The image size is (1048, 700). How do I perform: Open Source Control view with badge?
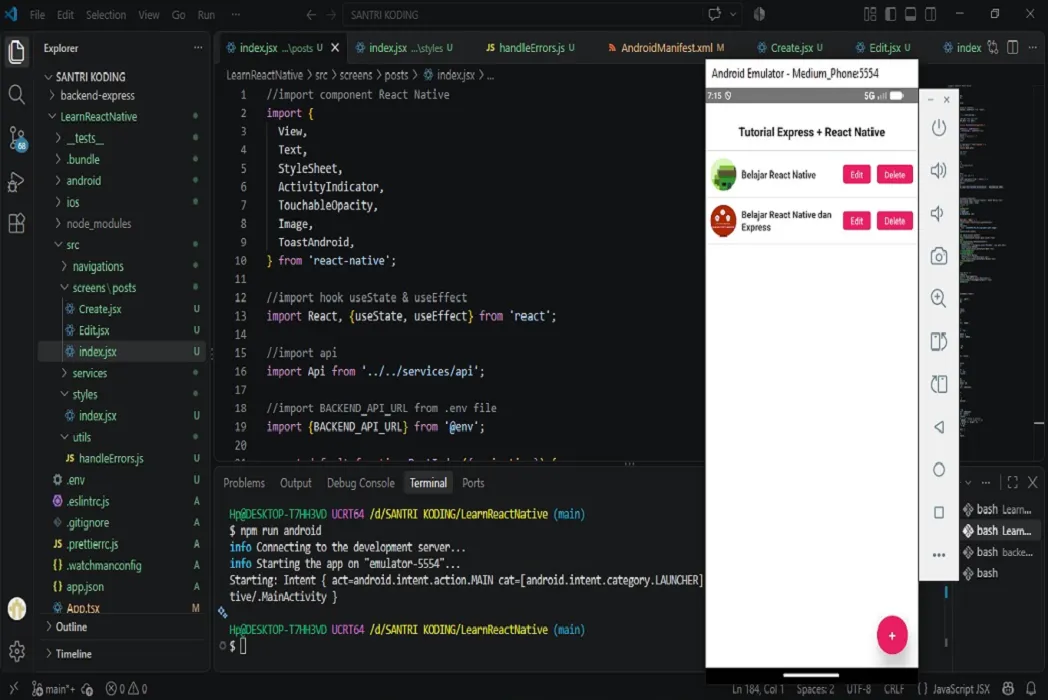[x=17, y=138]
